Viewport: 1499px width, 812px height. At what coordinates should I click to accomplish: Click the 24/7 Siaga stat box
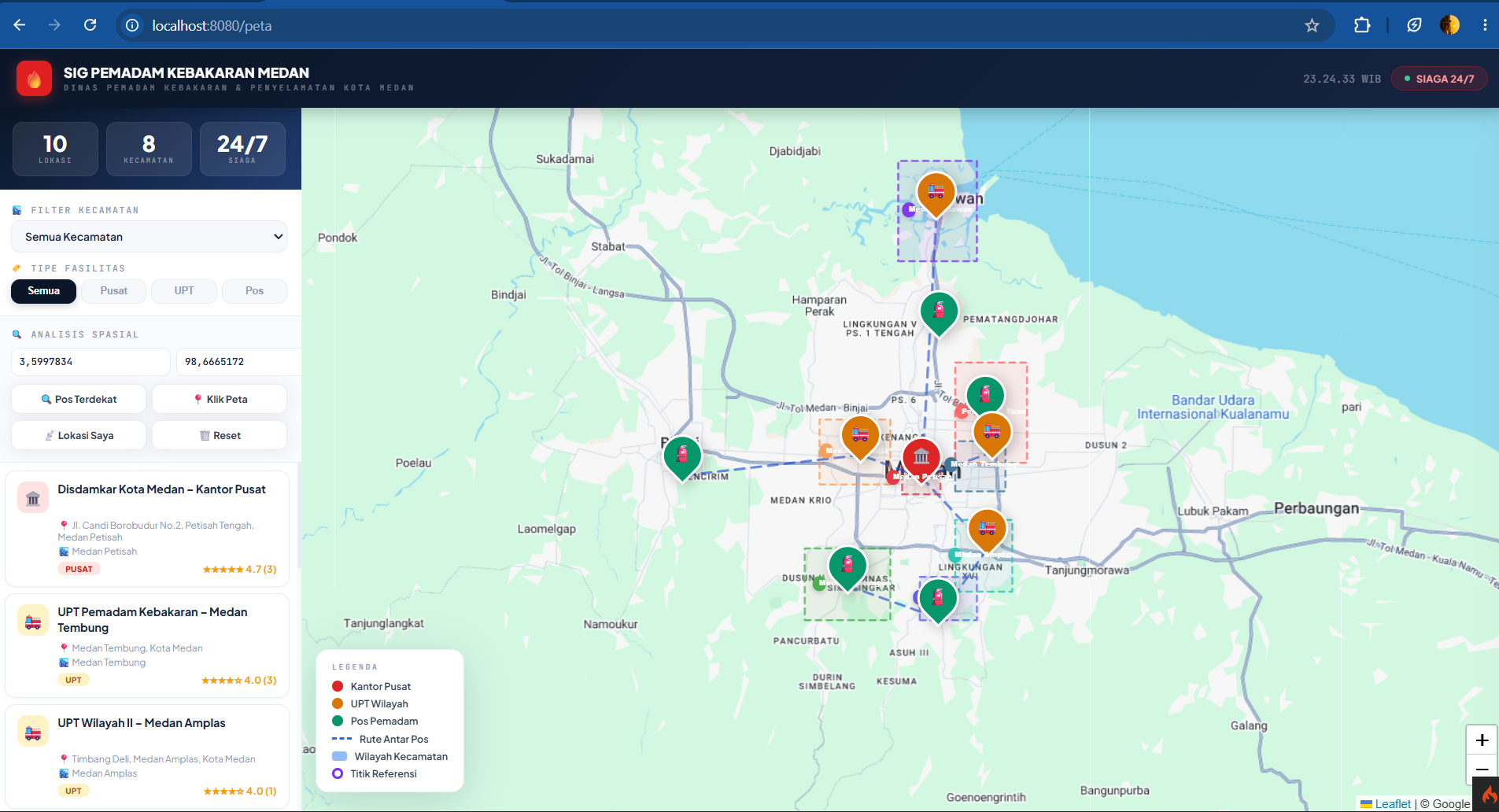(242, 149)
